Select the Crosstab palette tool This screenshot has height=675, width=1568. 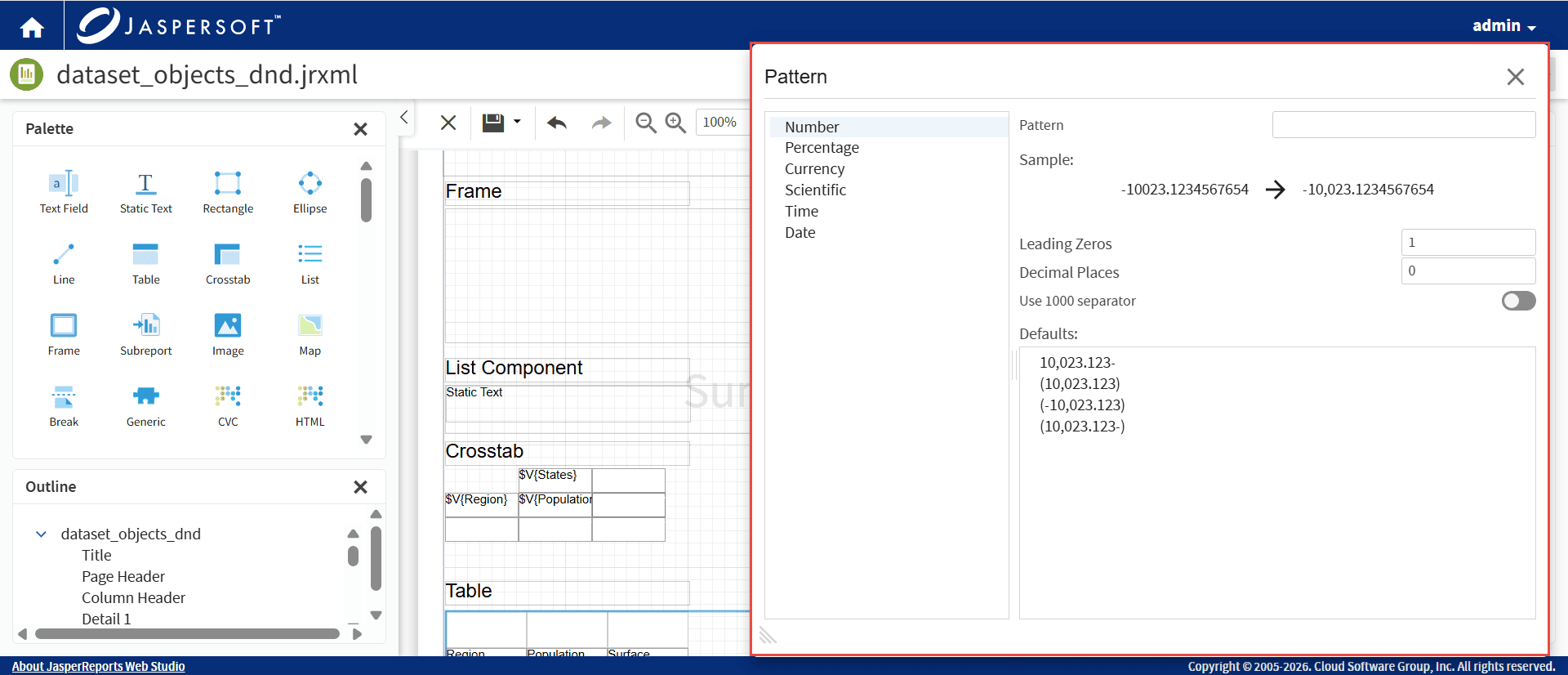tap(228, 254)
